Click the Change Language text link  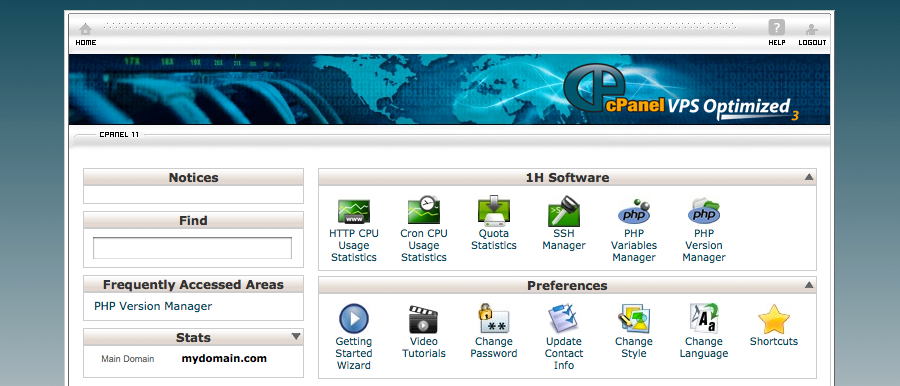click(704, 348)
